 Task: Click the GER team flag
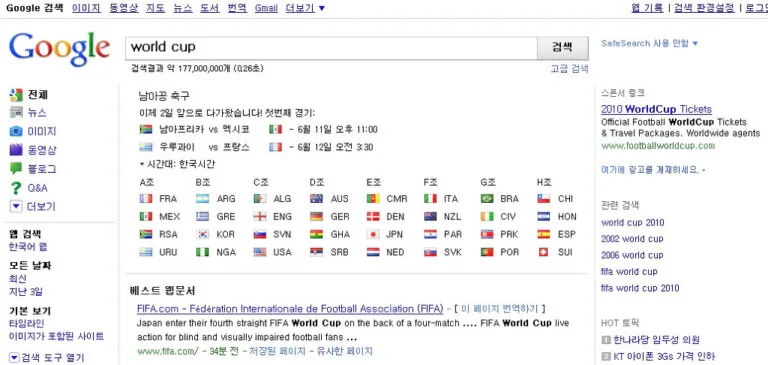point(316,217)
